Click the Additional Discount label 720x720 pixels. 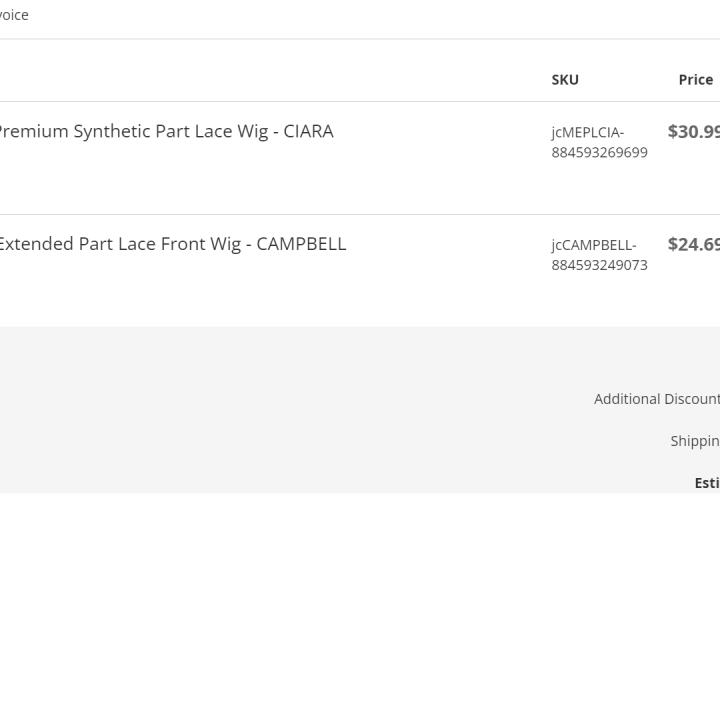[656, 399]
